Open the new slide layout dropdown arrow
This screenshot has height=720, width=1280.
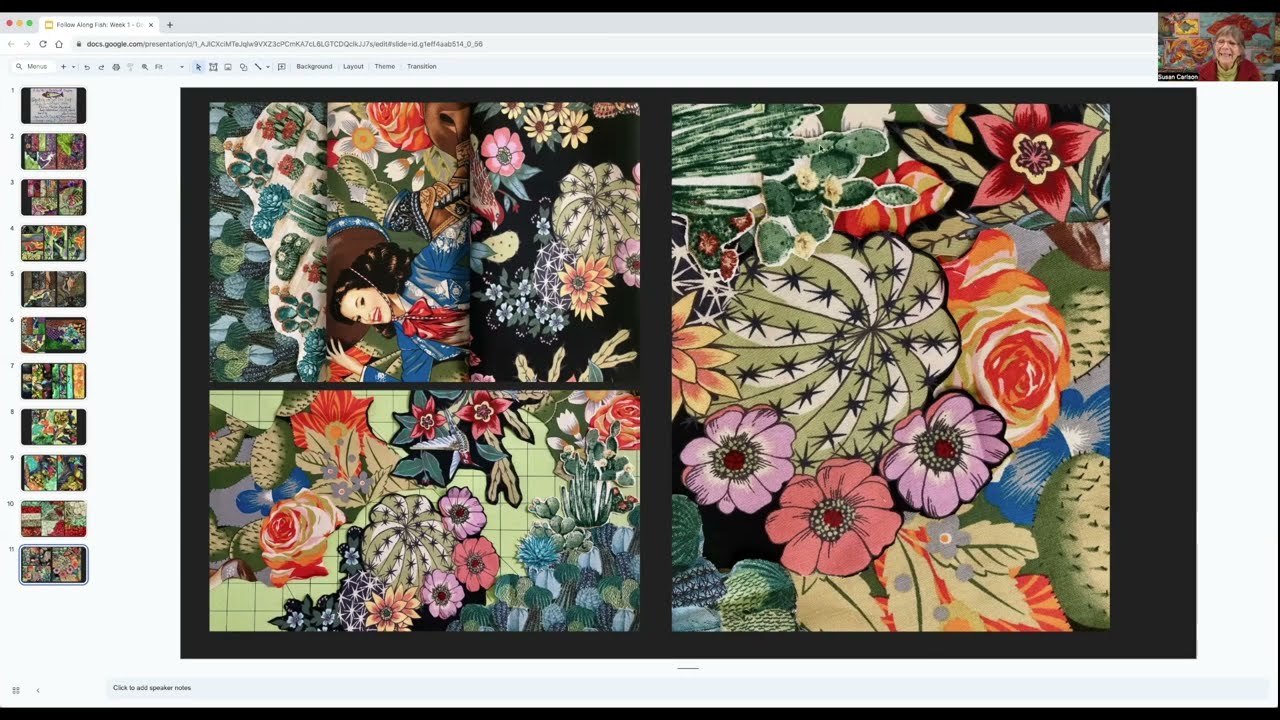pos(73,67)
